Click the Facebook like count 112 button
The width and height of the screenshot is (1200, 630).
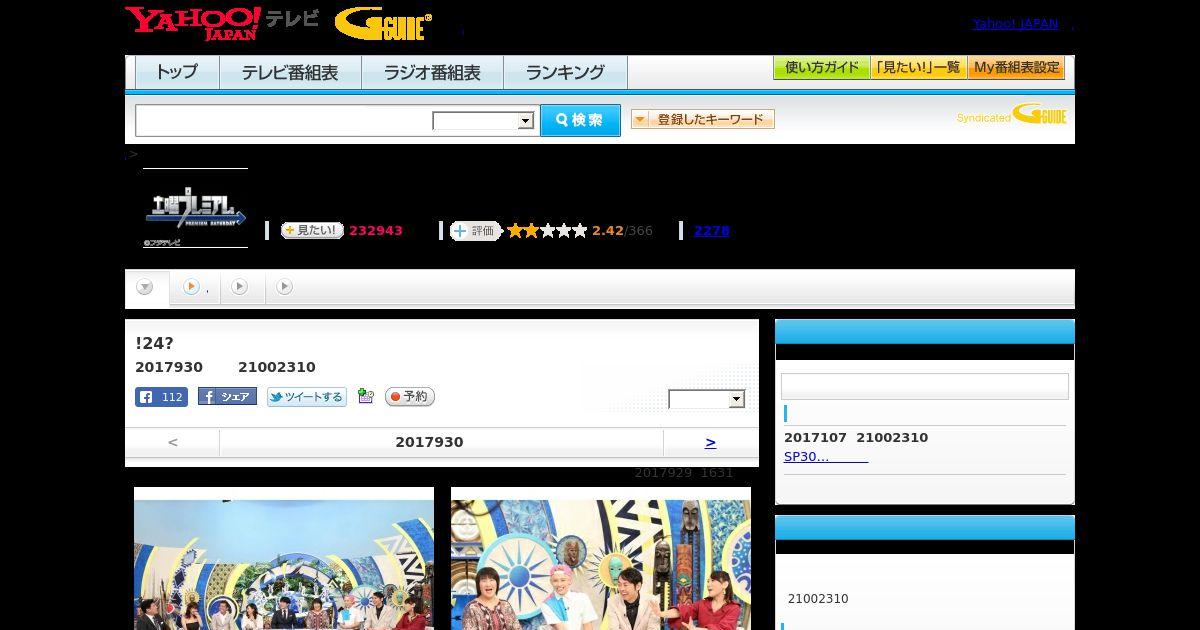162,397
